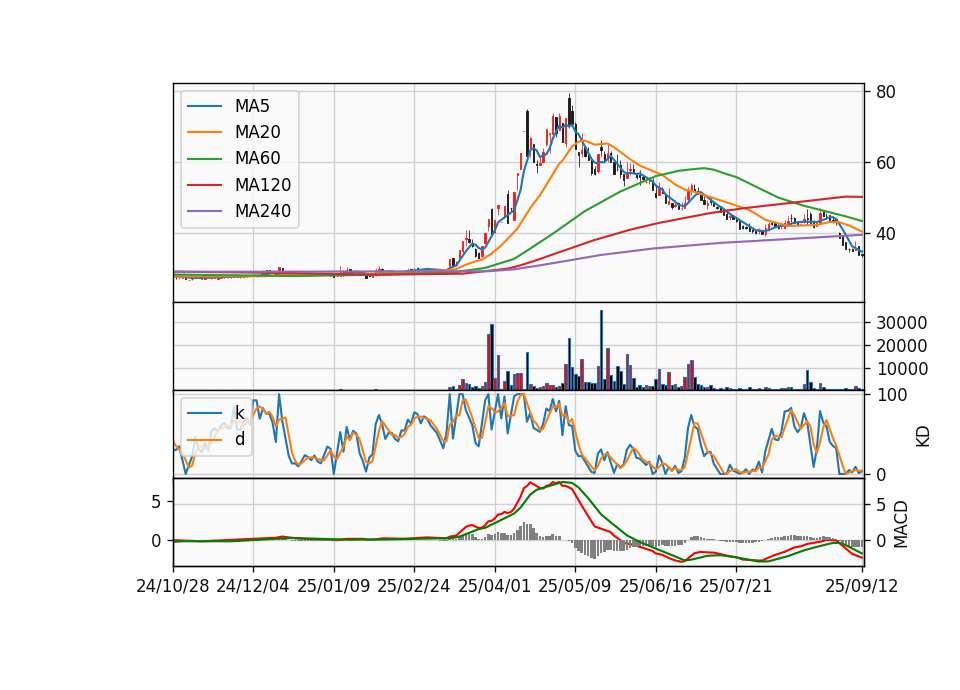
Task: Click the red MA120 legend line
Action: [204, 185]
